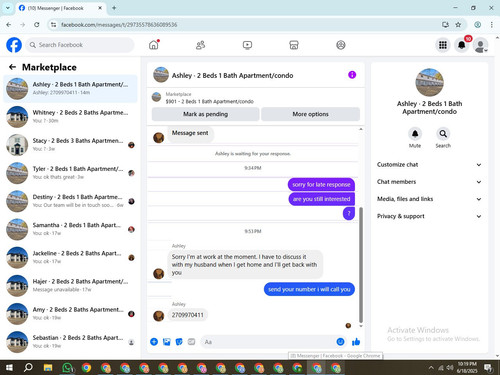
Task: Open Samantha 2 Beds 1 Bath chat
Action: click(70, 229)
